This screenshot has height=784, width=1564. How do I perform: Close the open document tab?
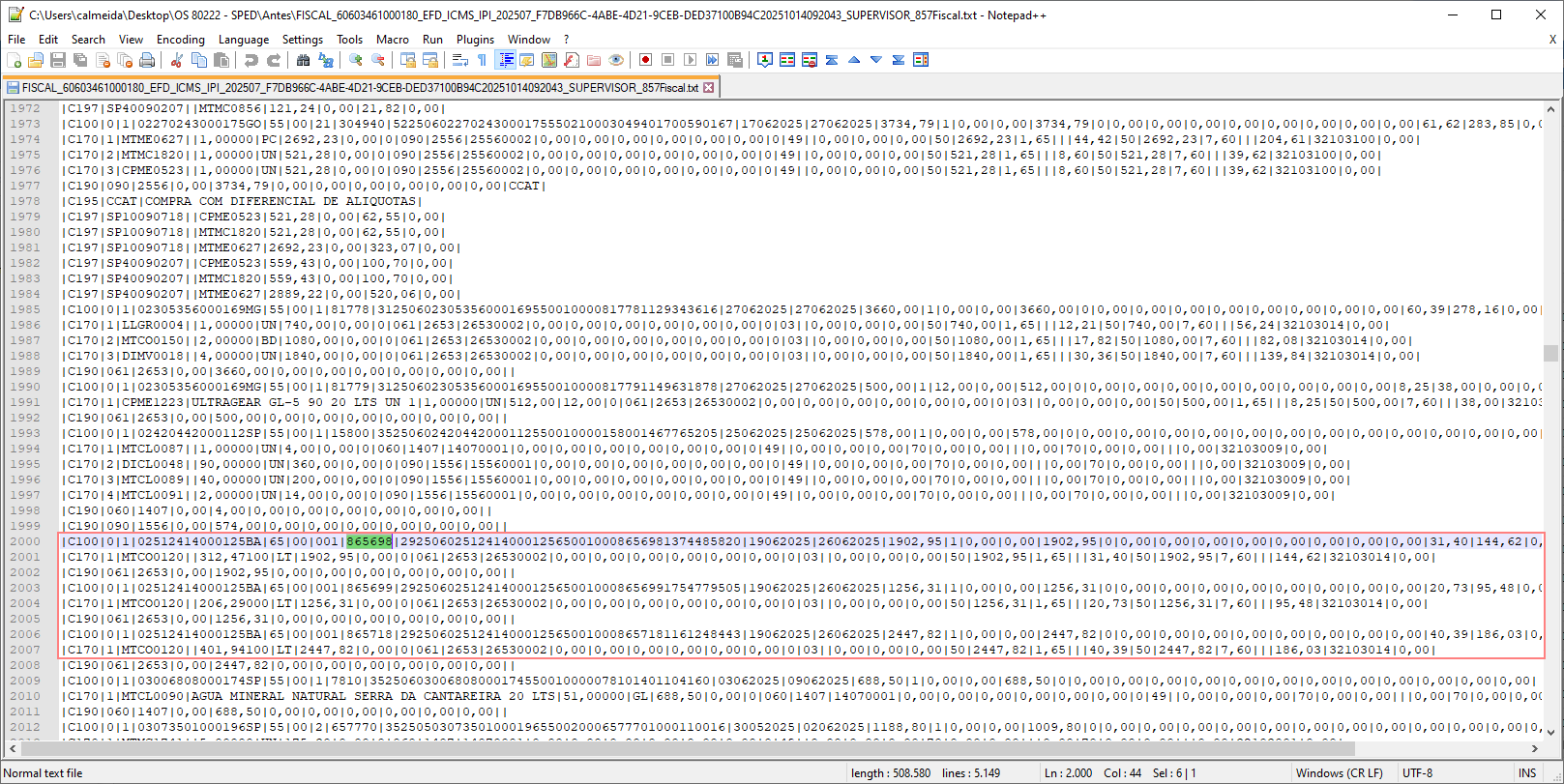click(709, 87)
